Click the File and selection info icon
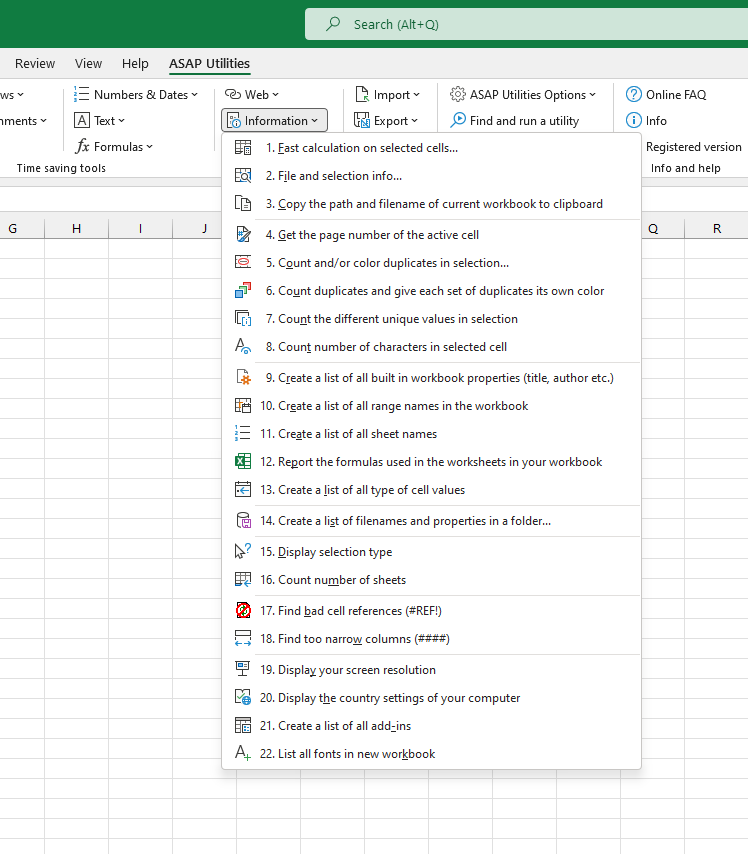Image resolution: width=748 pixels, height=854 pixels. (243, 175)
